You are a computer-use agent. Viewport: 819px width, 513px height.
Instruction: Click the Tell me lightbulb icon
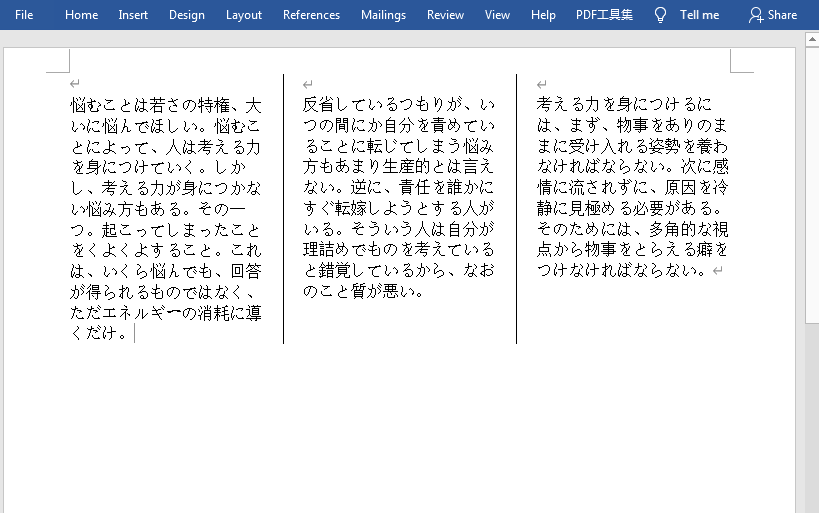click(x=660, y=15)
